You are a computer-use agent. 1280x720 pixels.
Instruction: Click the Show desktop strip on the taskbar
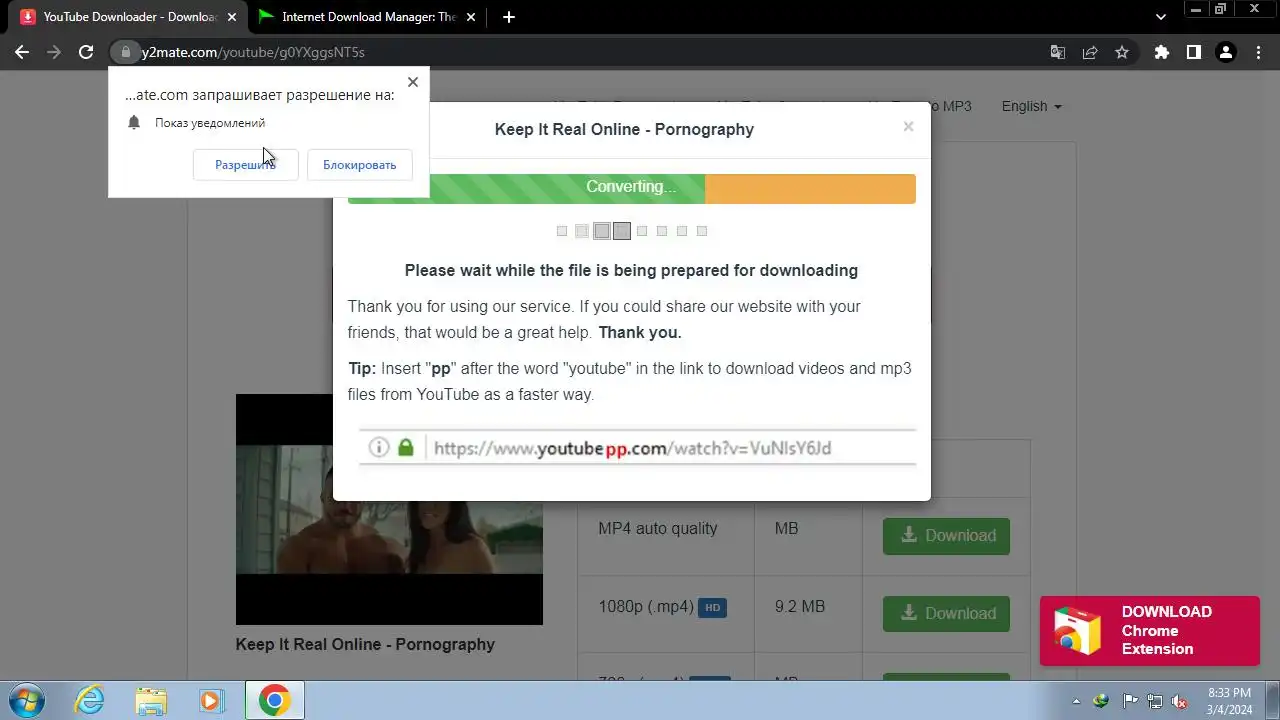tap(1272, 701)
